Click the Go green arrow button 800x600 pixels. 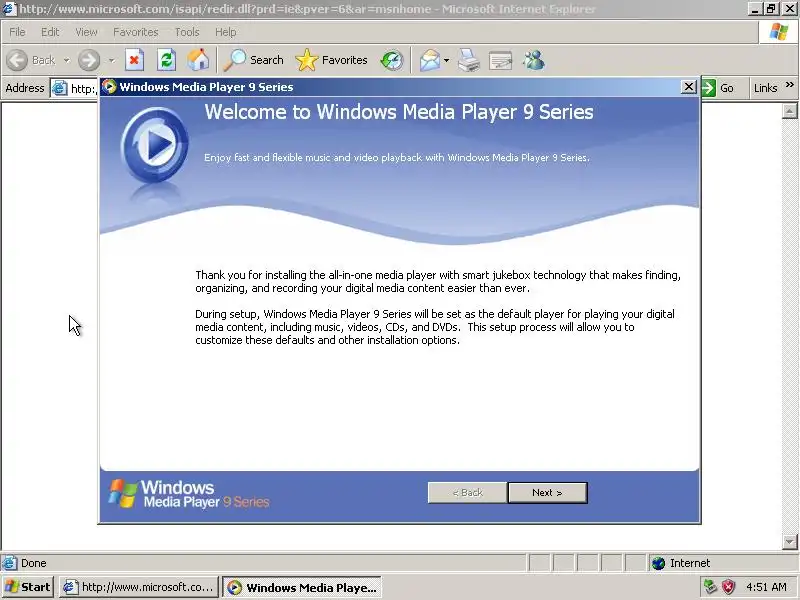(x=709, y=88)
